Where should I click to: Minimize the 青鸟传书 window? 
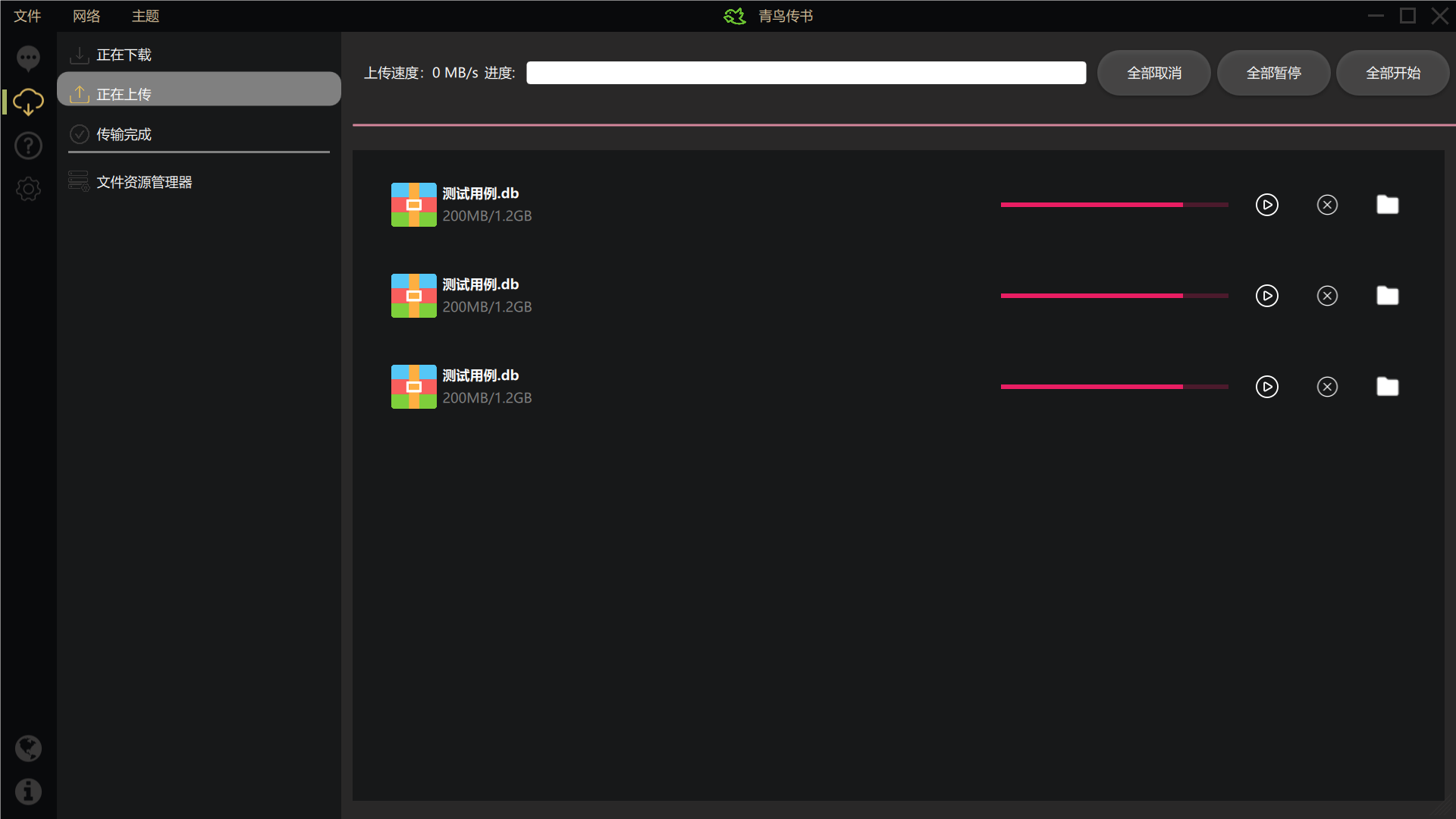click(x=1376, y=16)
